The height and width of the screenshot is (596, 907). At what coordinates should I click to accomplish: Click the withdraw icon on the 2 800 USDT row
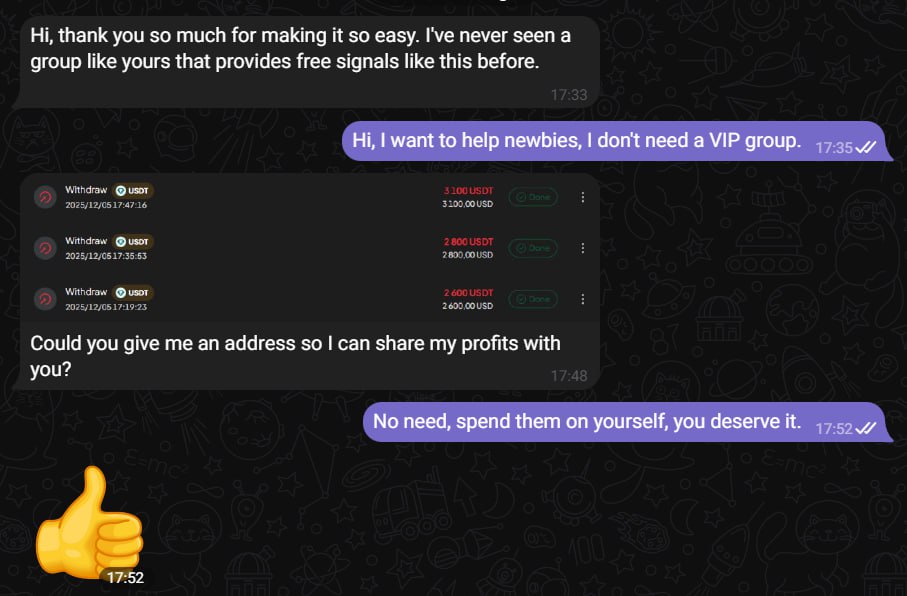[x=45, y=248]
